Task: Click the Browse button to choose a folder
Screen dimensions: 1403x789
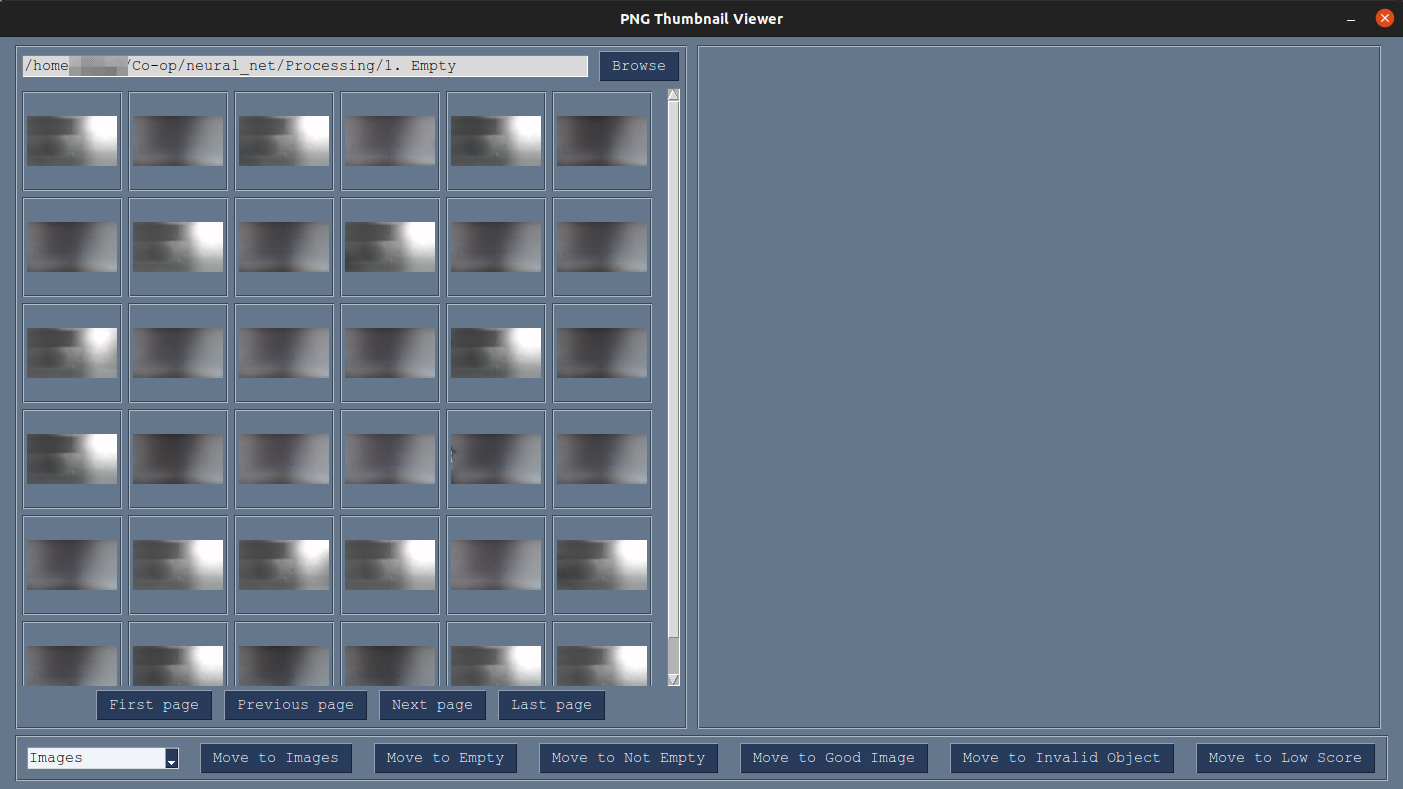Action: pyautogui.click(x=639, y=65)
